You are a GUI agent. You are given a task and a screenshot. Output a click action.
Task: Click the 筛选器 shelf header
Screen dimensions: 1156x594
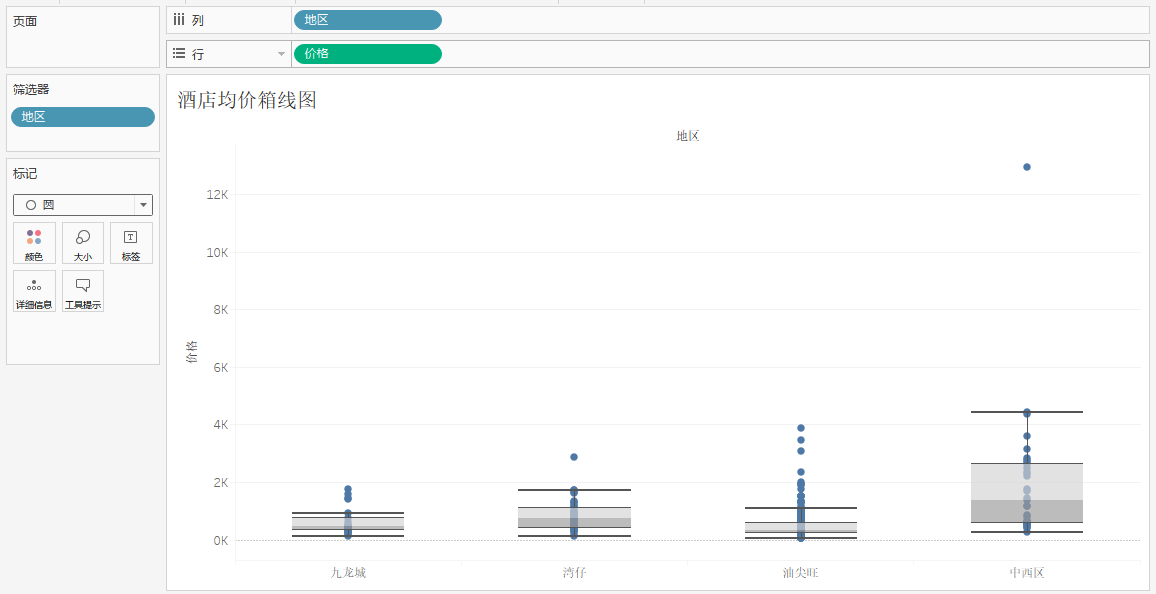(31, 89)
